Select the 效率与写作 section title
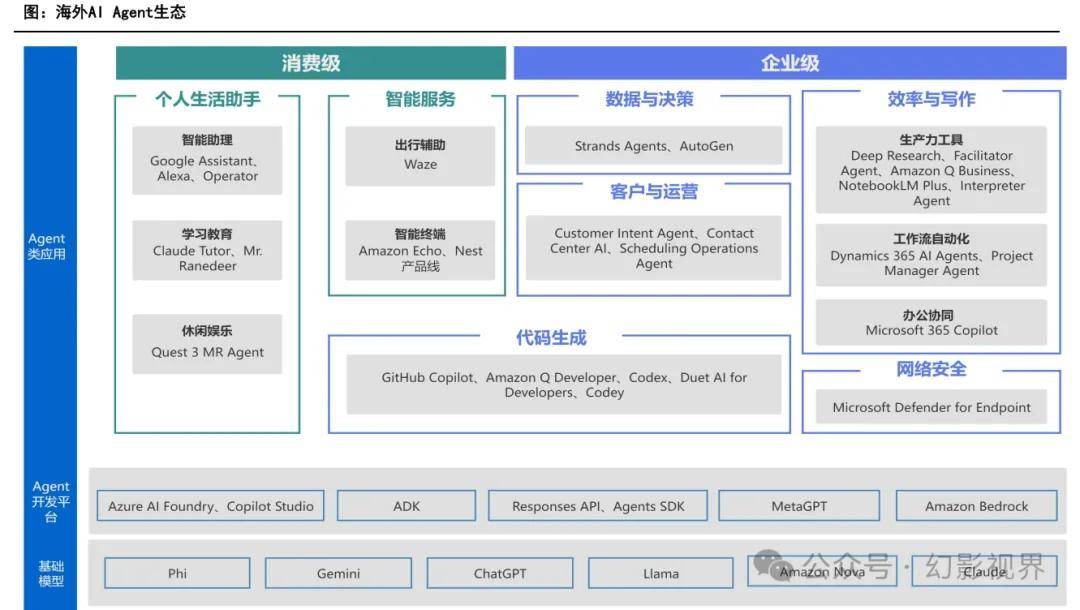 pyautogui.click(x=931, y=99)
